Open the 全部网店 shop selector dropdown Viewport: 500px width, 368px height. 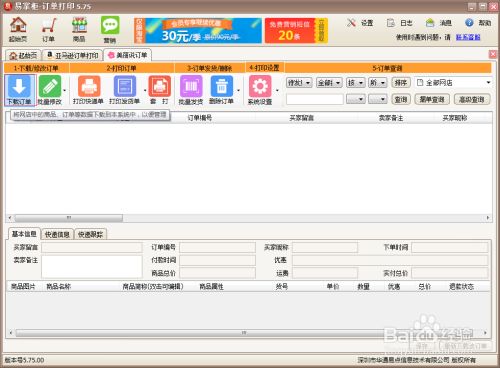(454, 82)
